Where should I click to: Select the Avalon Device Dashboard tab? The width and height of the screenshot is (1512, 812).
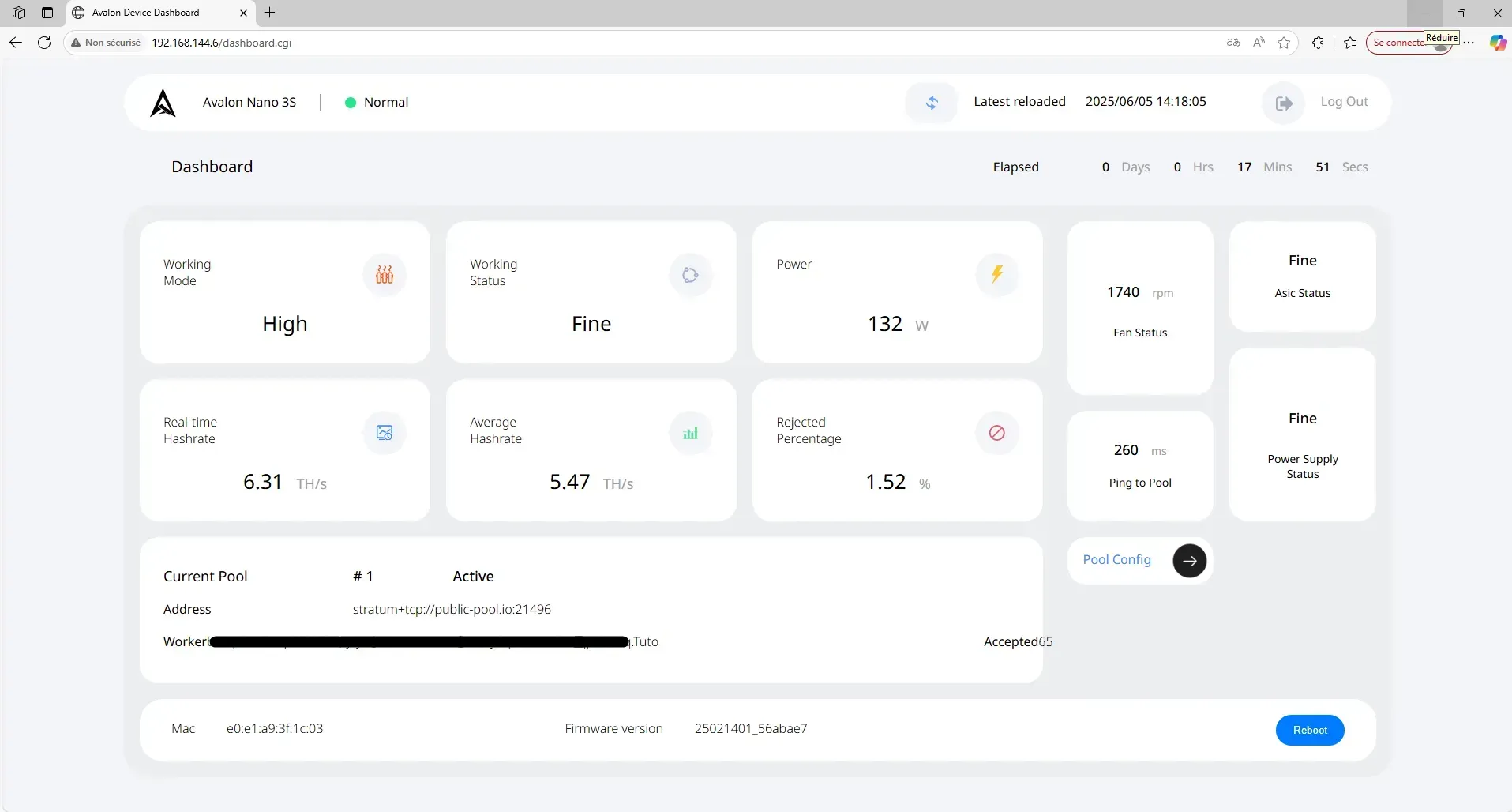click(x=146, y=13)
